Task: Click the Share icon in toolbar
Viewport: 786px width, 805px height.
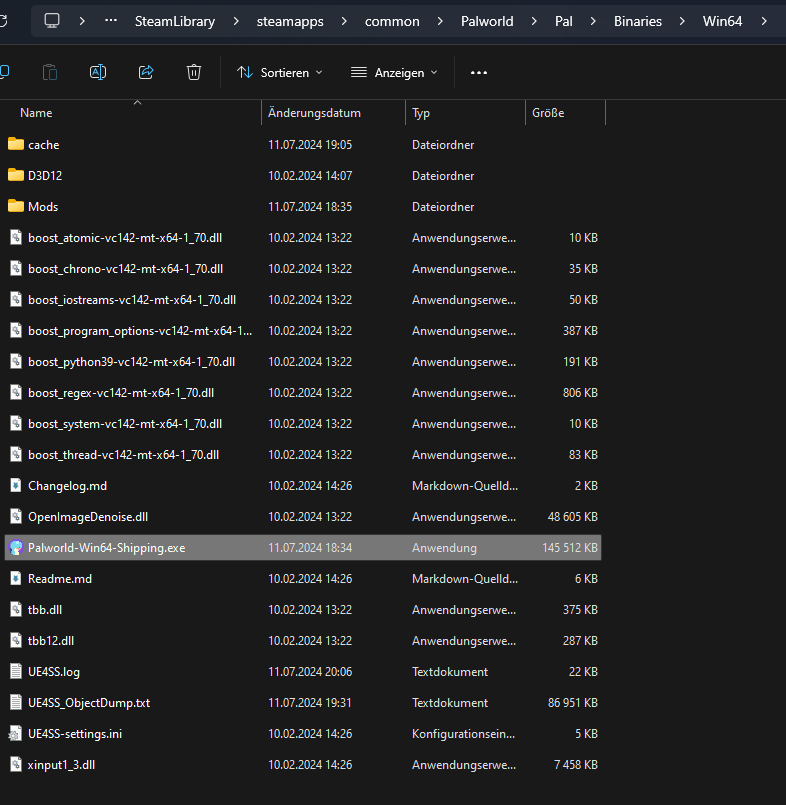Action: click(146, 72)
